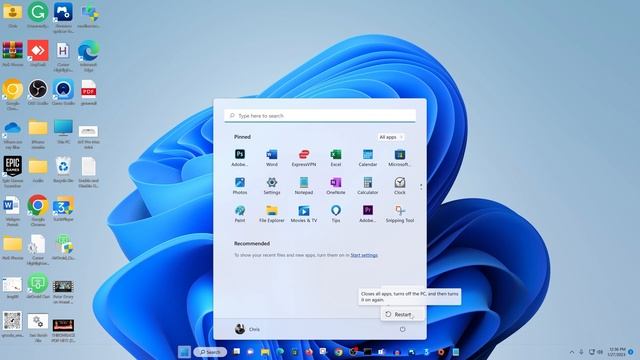Open Settings from the Start menu
The width and height of the screenshot is (640, 360).
tap(272, 186)
